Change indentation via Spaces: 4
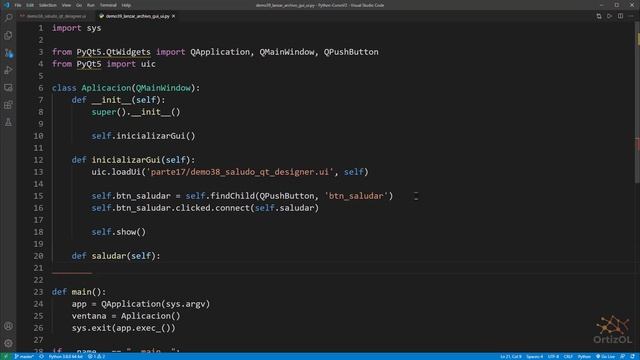This screenshot has height=360, width=640. pos(534,356)
